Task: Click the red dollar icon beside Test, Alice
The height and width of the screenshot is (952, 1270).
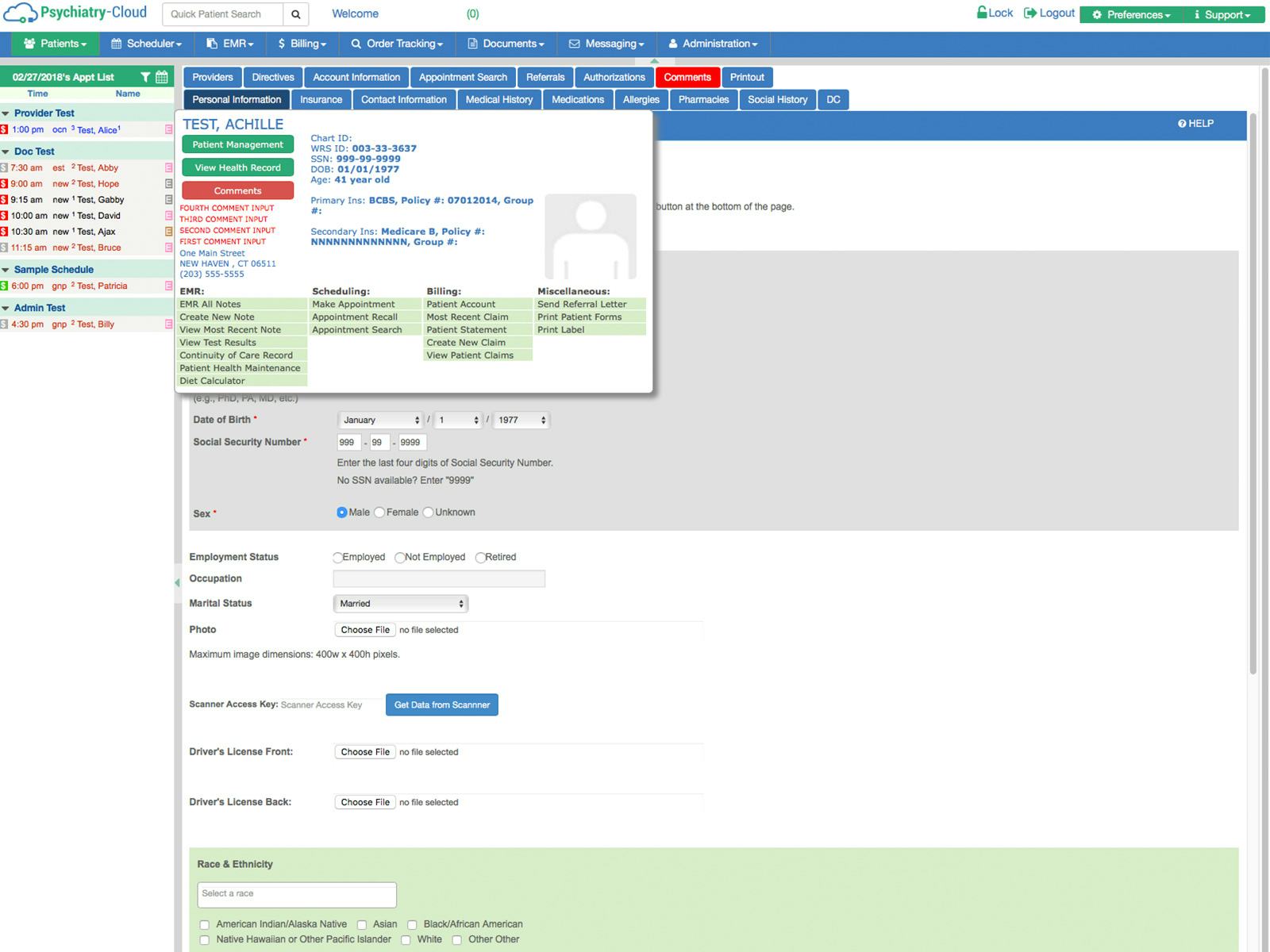Action: (x=6, y=129)
